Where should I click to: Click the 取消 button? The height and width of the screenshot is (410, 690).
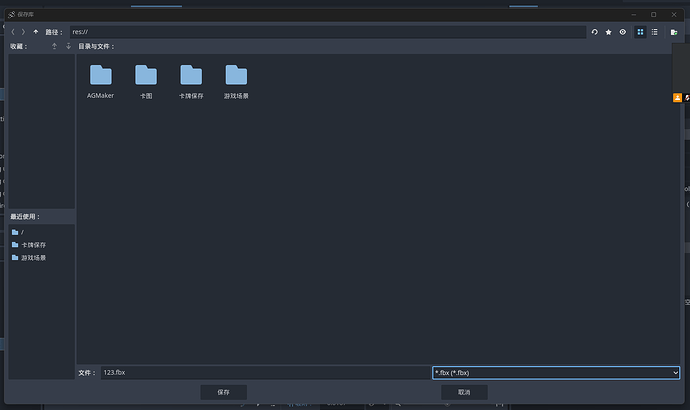click(x=463, y=392)
